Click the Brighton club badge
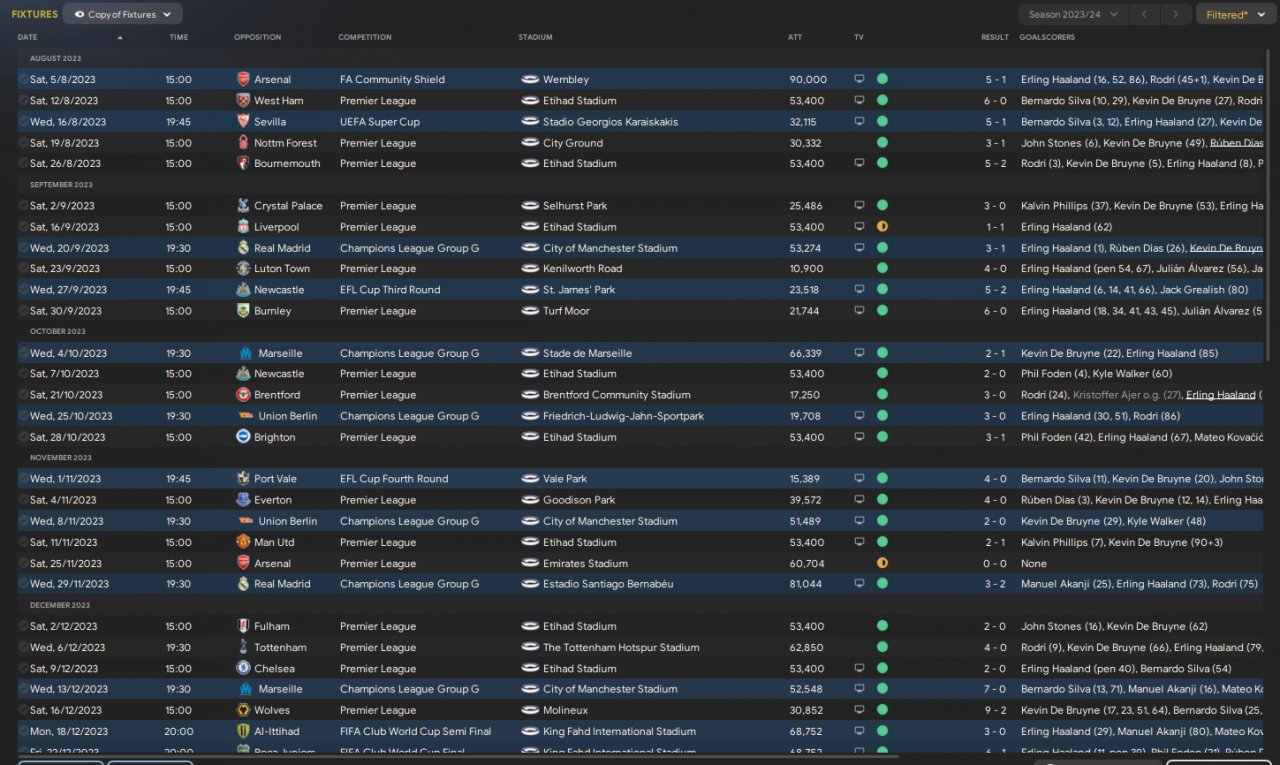 click(x=243, y=437)
